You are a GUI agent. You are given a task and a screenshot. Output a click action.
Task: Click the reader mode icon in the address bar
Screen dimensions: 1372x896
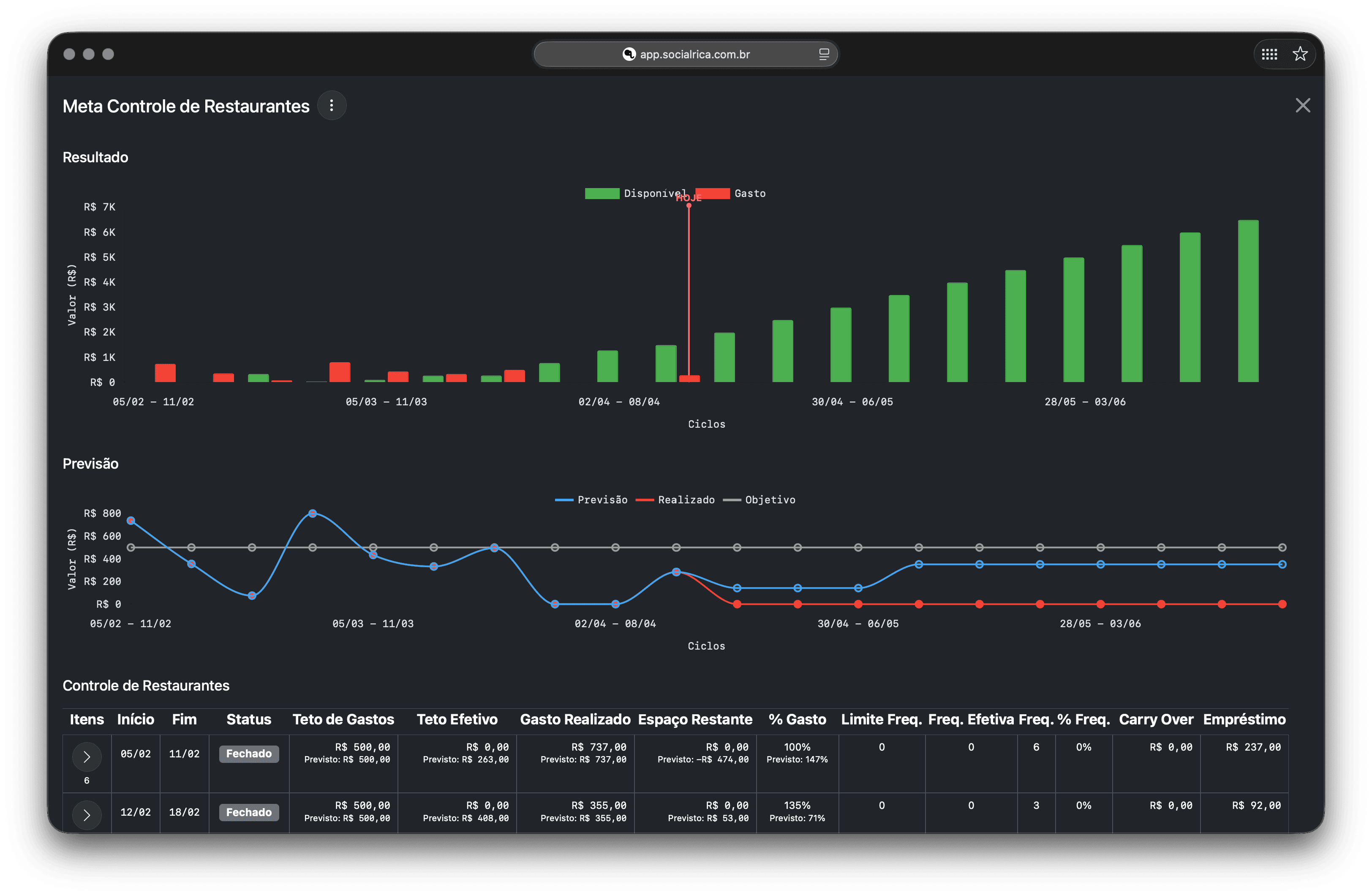(824, 54)
